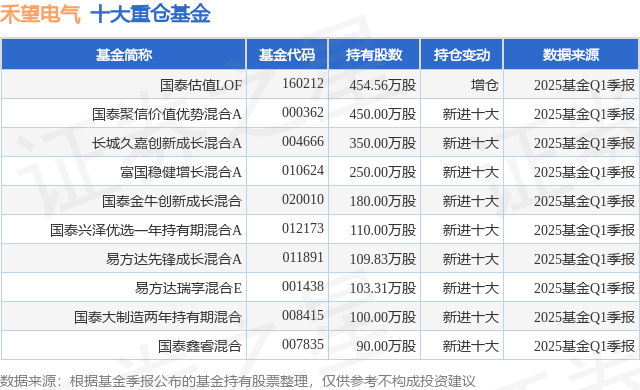Click fund code 007835
640x390 pixels.
point(303,344)
